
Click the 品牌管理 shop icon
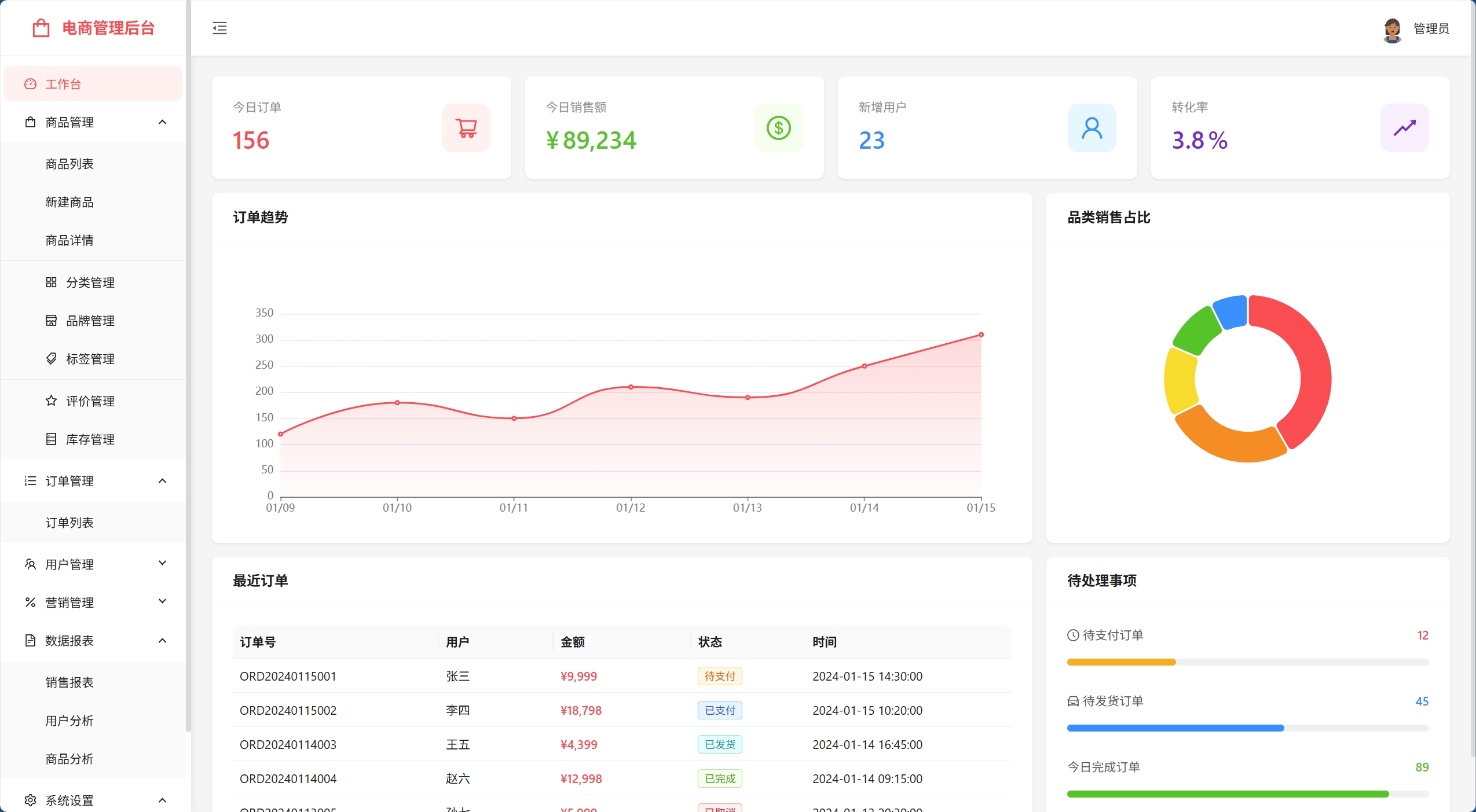pyautogui.click(x=51, y=321)
